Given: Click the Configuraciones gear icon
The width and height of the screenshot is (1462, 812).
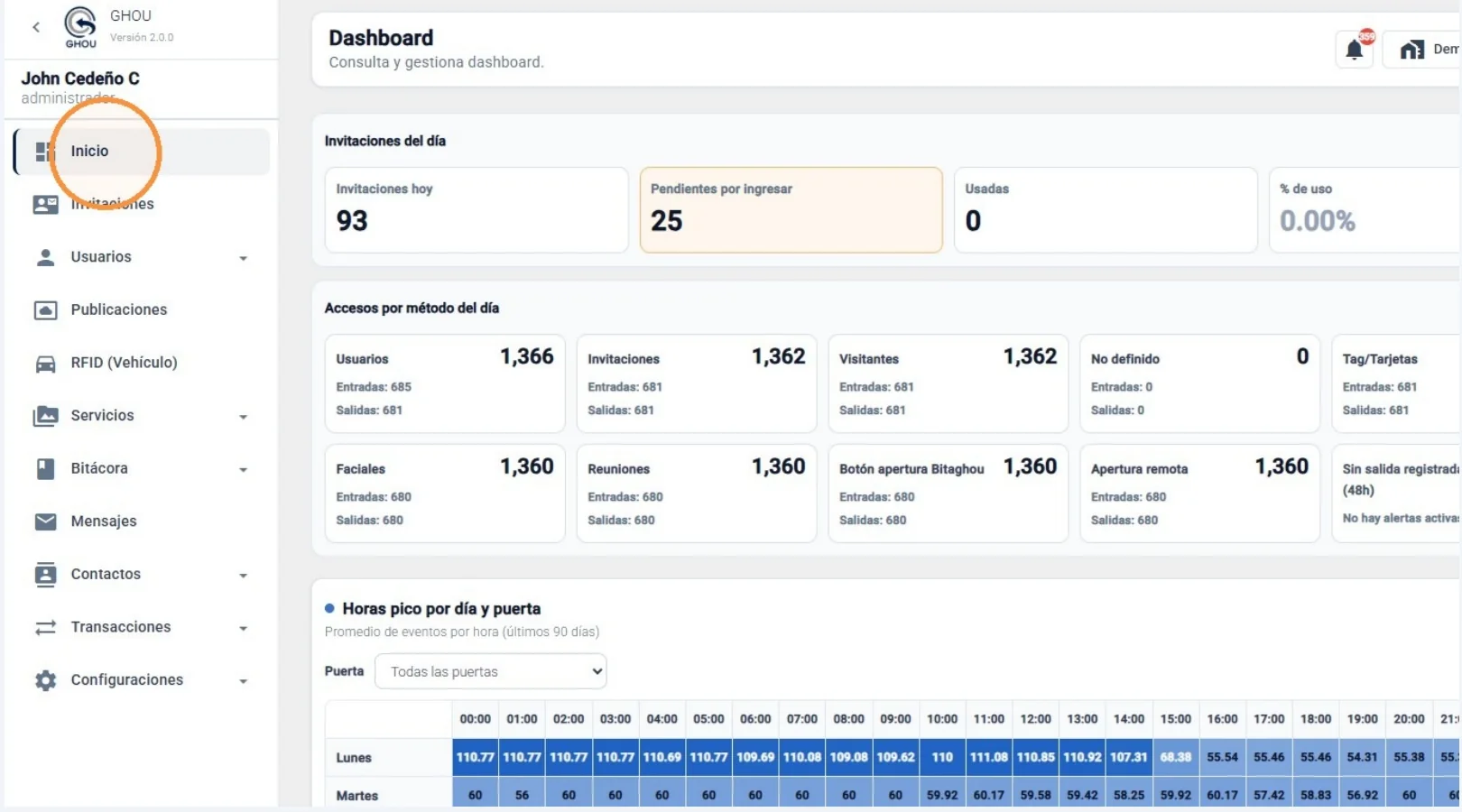Looking at the screenshot, I should (45, 680).
